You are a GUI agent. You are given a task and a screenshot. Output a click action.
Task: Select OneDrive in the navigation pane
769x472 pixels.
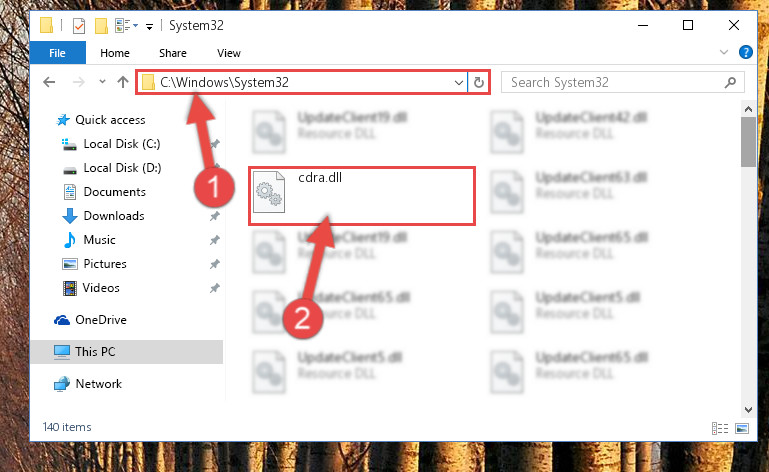101,320
